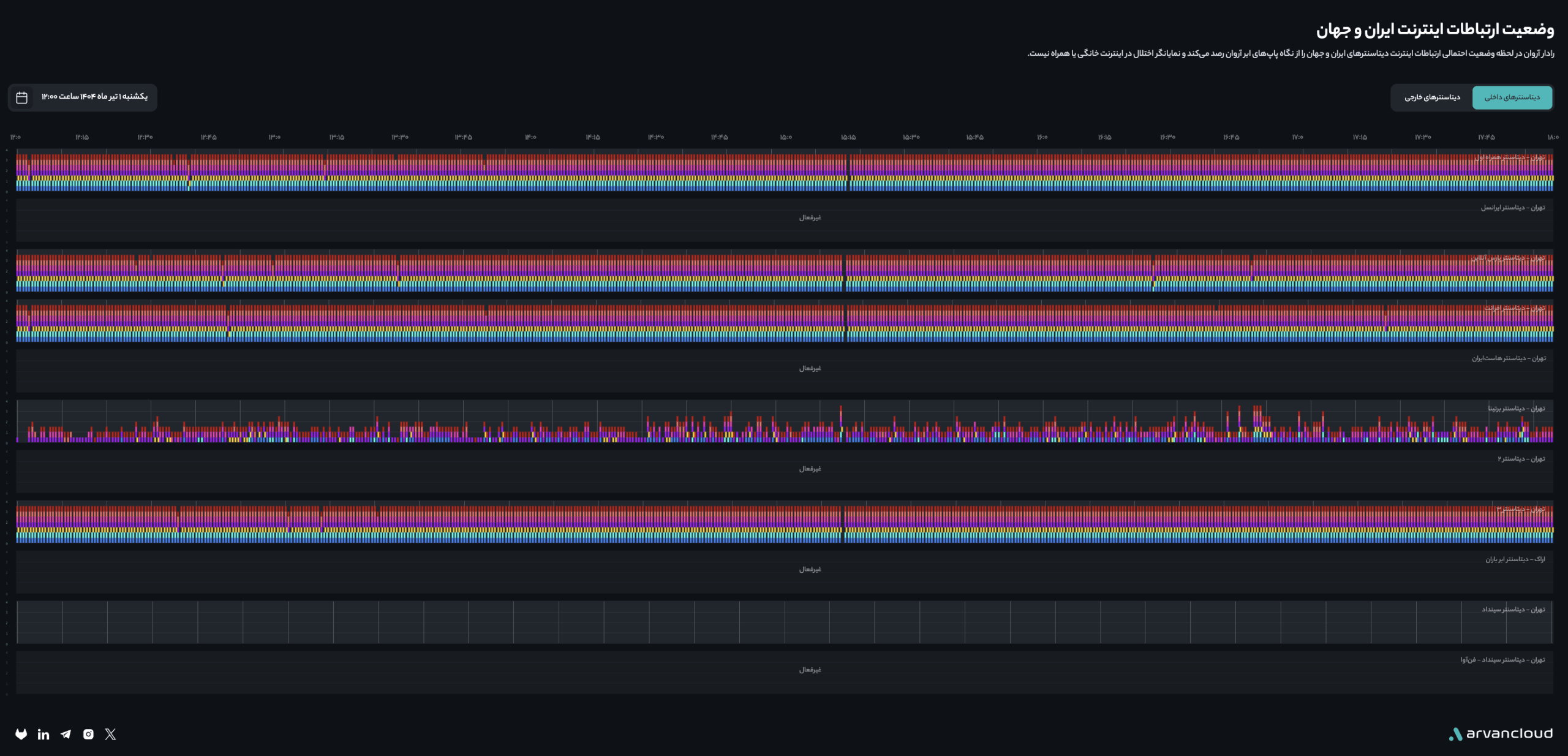This screenshot has height=756, width=1568.
Task: Click the arvancloud logo in footer
Action: (1500, 733)
